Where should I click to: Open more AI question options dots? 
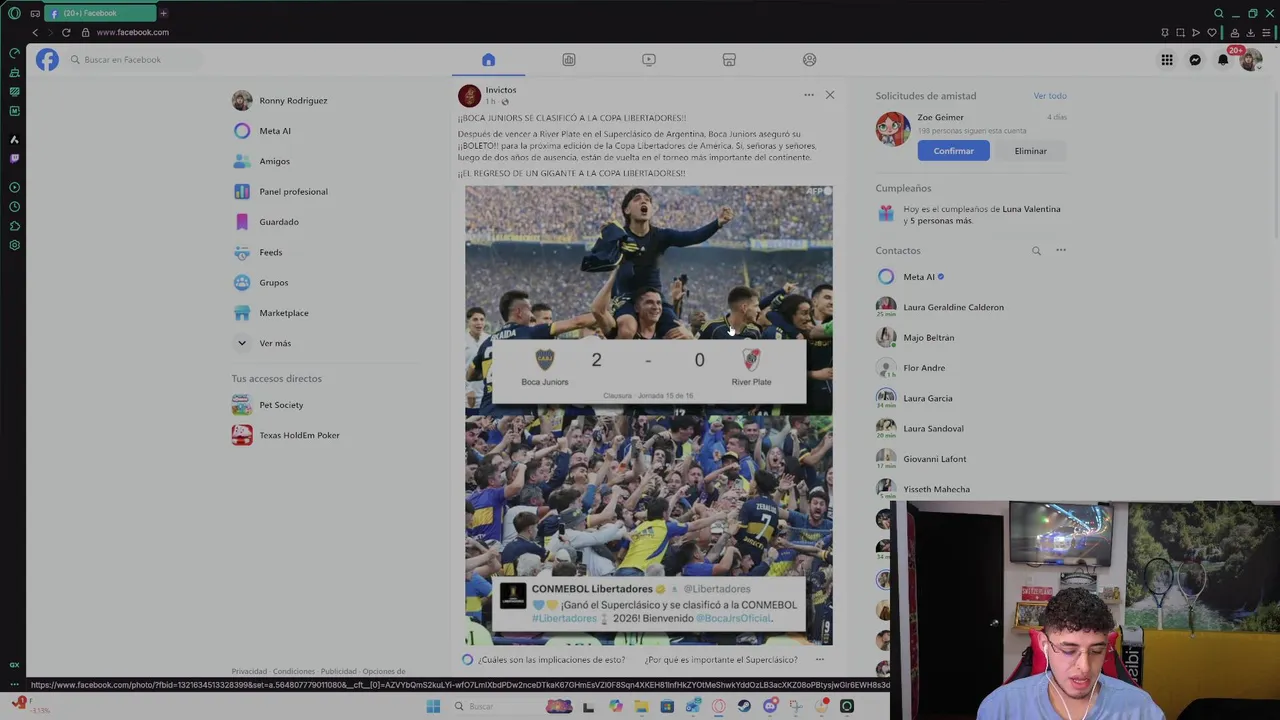click(x=820, y=660)
